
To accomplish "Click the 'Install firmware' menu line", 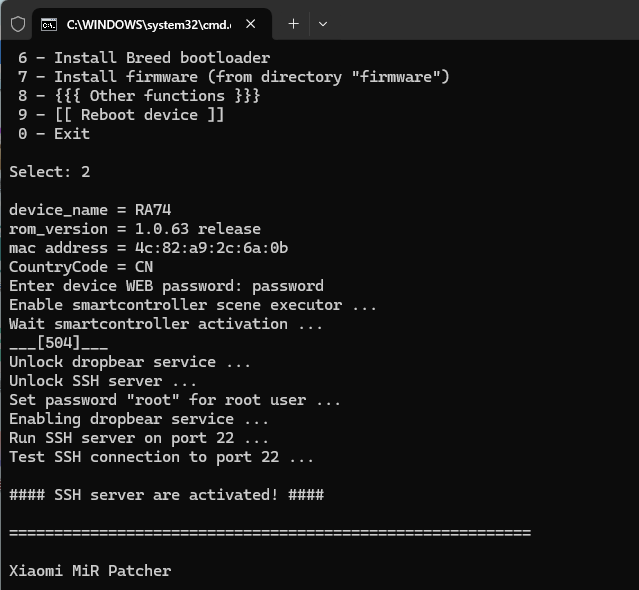I will tap(234, 77).
